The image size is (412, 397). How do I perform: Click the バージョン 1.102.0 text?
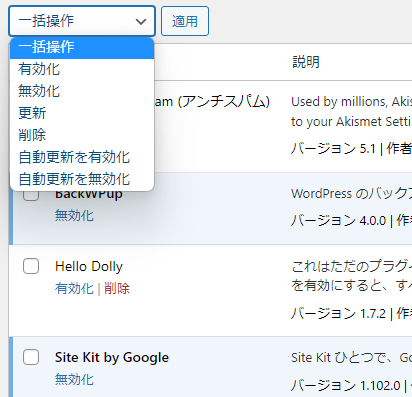click(x=346, y=386)
